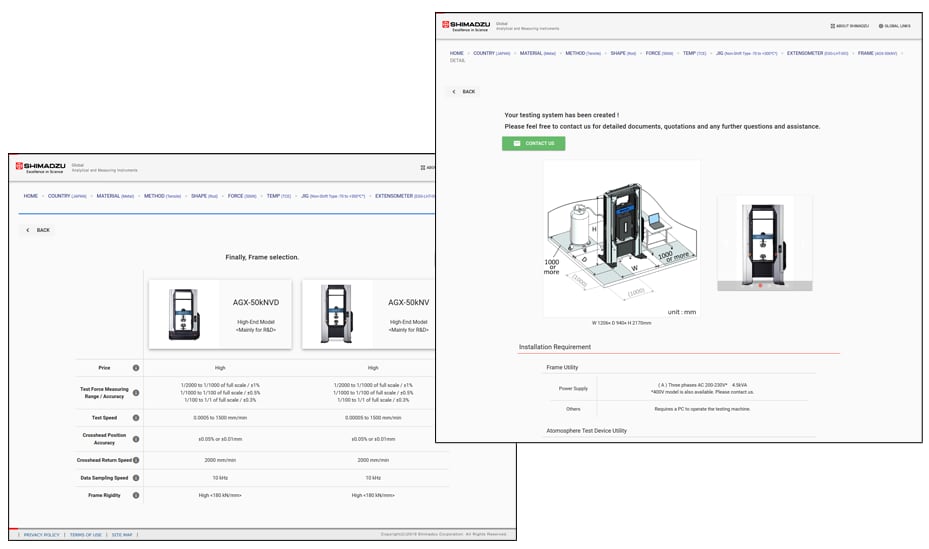Open the Terms of Use footer link

[85, 535]
